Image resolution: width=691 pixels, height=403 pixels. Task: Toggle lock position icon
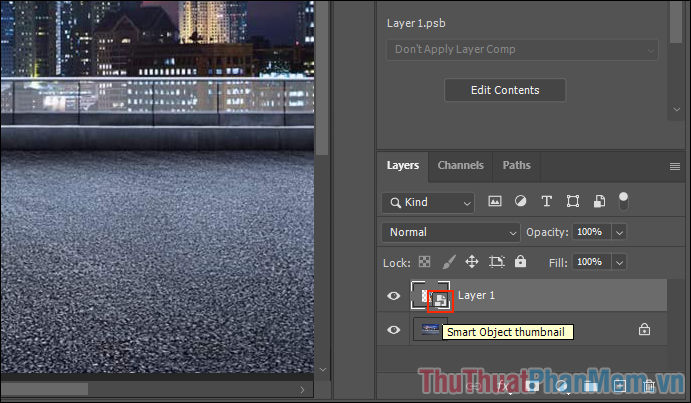[x=472, y=262]
